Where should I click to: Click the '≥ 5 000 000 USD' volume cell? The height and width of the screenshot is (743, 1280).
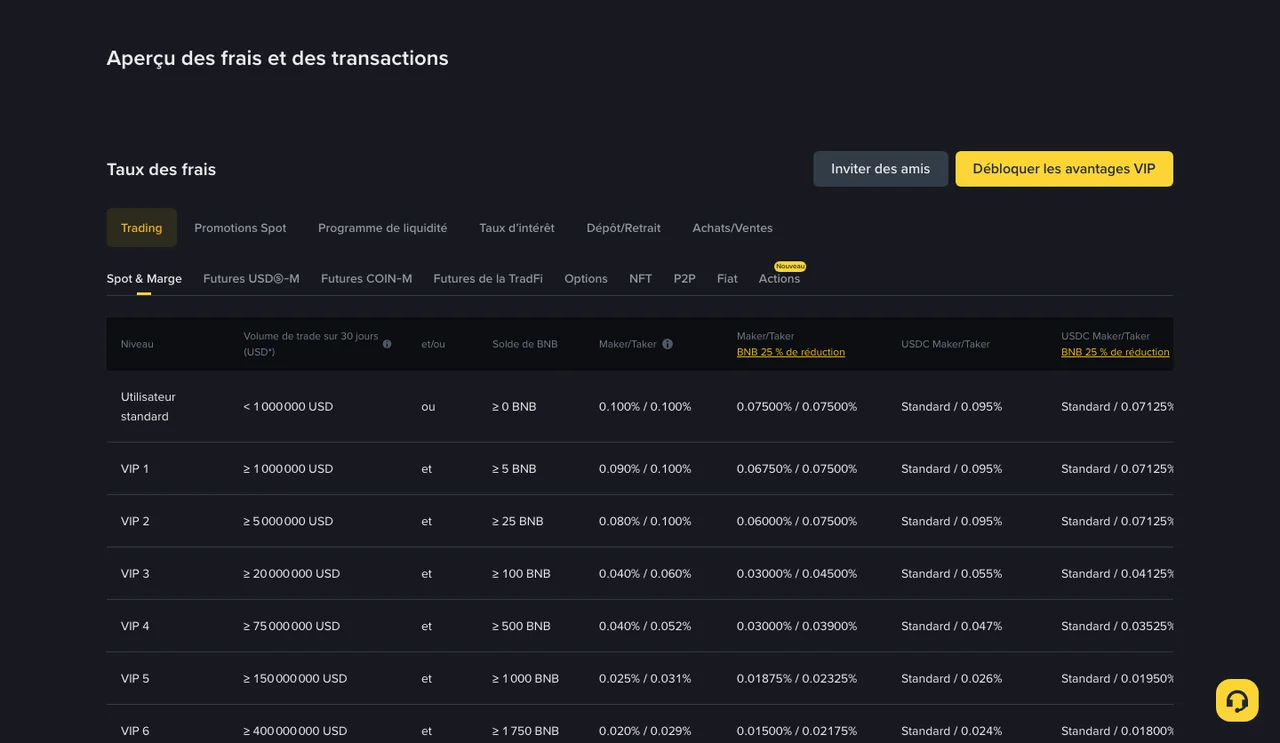288,521
